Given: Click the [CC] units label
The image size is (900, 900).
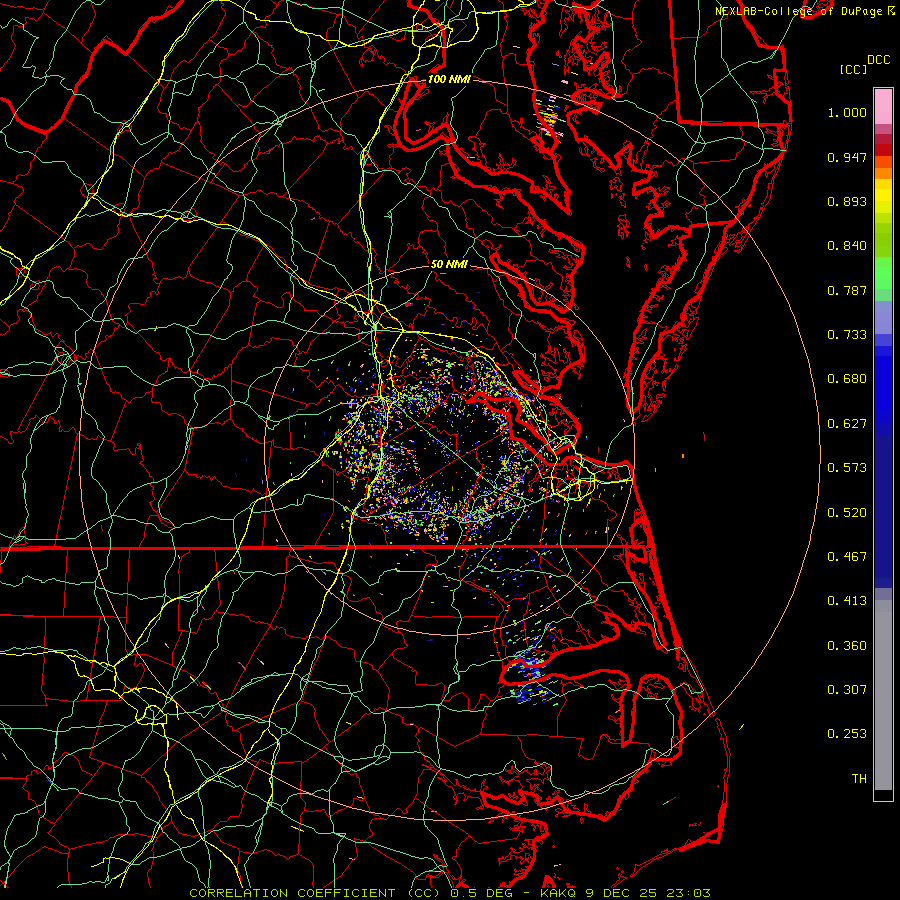Looking at the screenshot, I should coord(853,69).
